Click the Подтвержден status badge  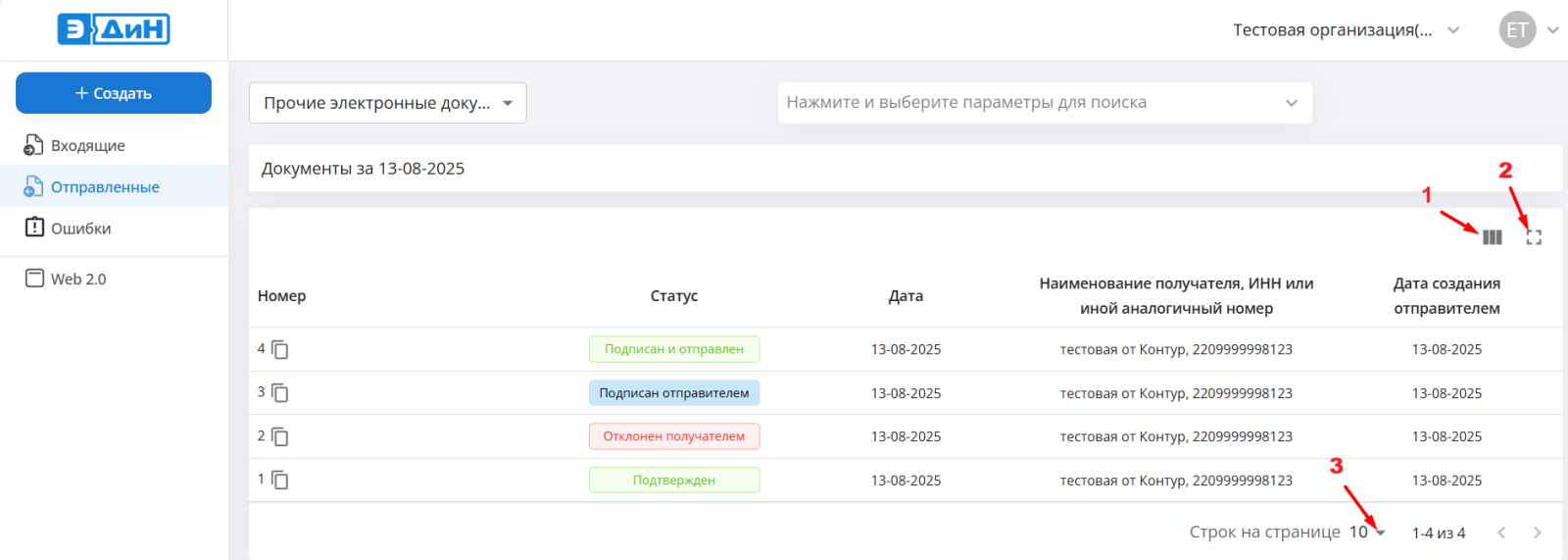pyautogui.click(x=674, y=480)
